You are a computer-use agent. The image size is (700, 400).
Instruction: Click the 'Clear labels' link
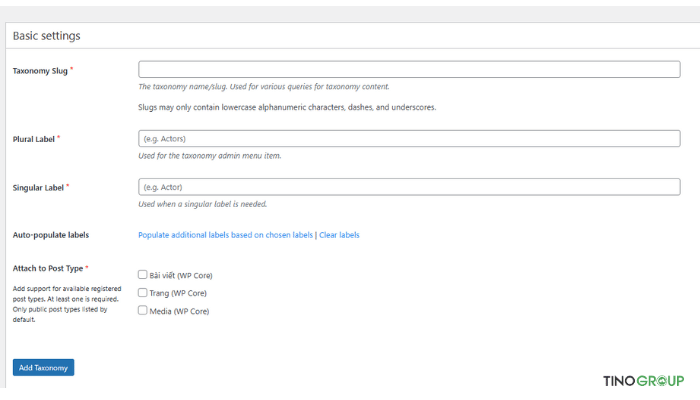(x=339, y=235)
